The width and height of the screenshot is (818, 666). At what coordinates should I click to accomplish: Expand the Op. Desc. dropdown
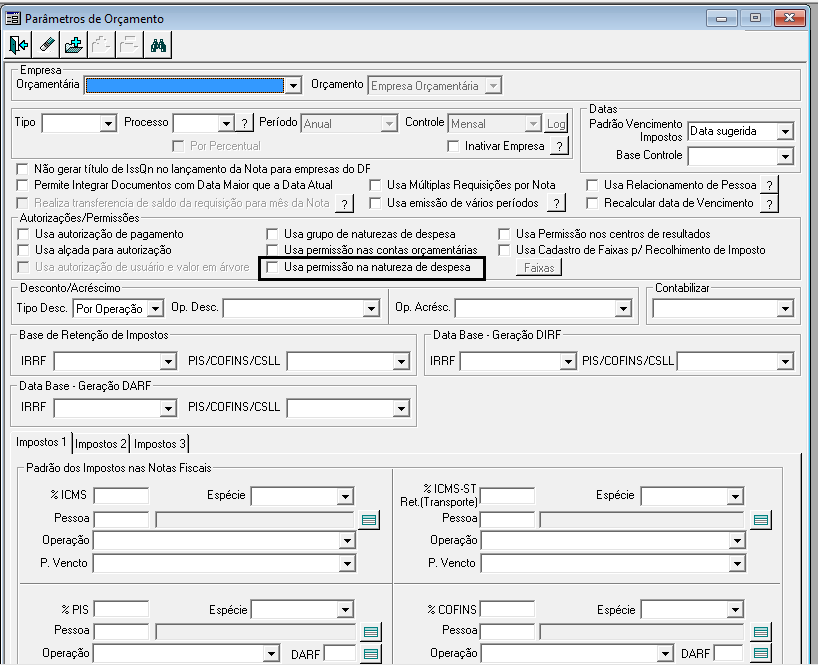coord(371,309)
